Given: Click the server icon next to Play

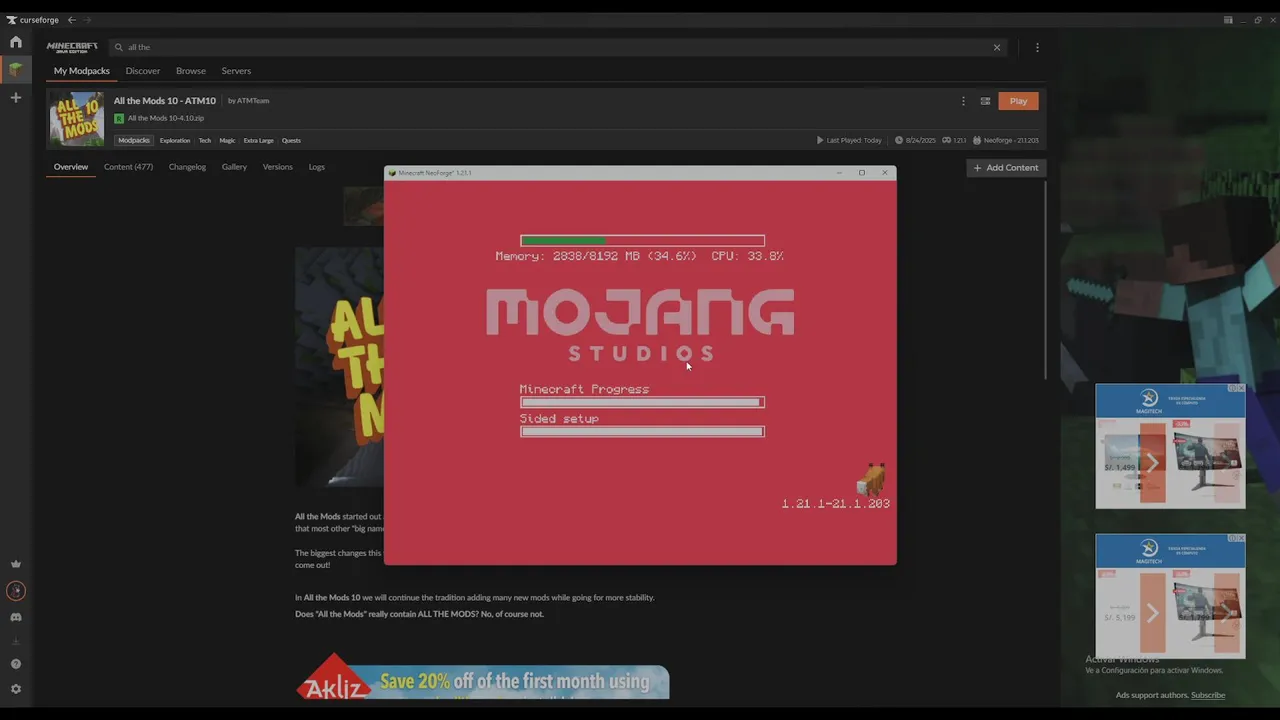Looking at the screenshot, I should (985, 101).
